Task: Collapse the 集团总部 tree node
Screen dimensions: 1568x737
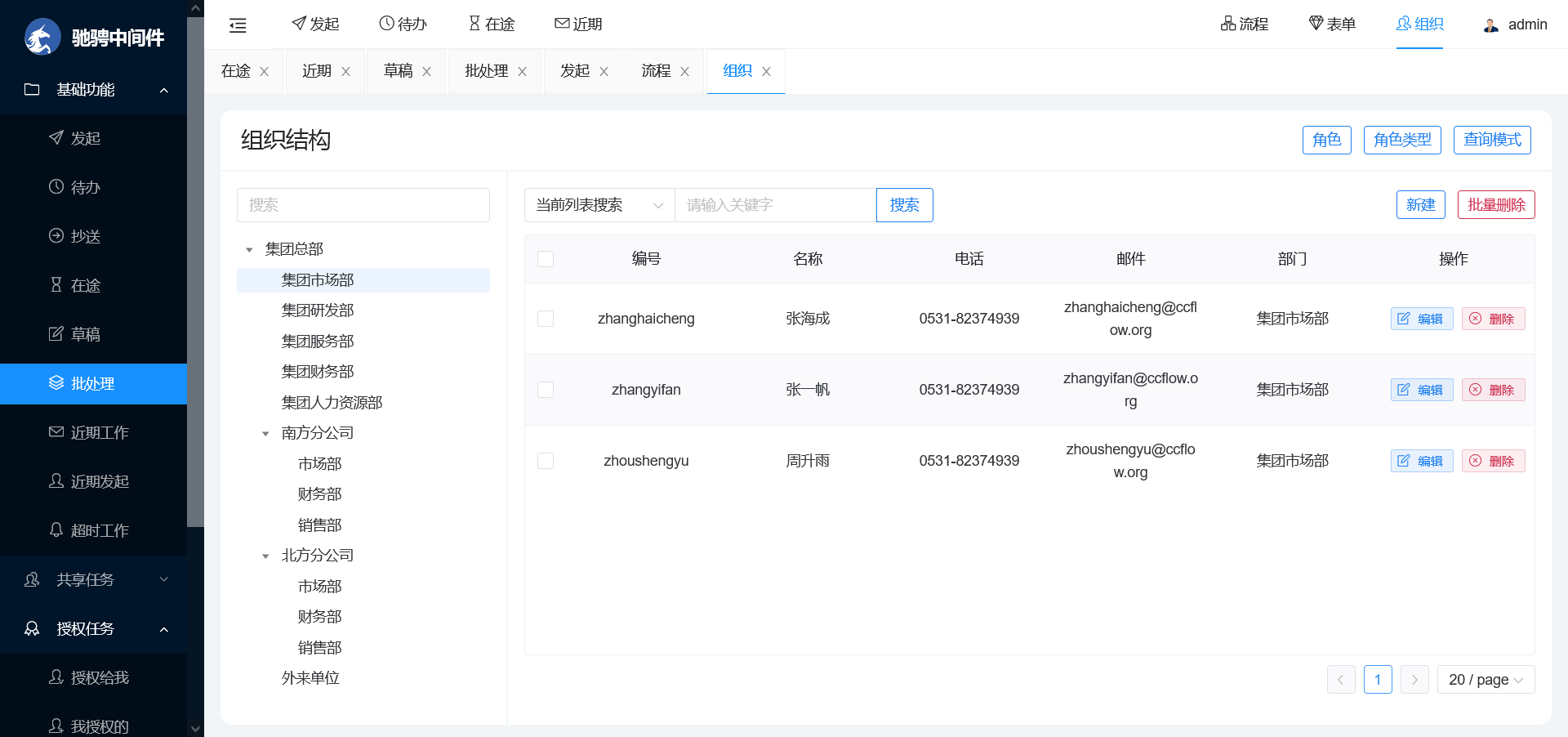Action: (x=250, y=248)
